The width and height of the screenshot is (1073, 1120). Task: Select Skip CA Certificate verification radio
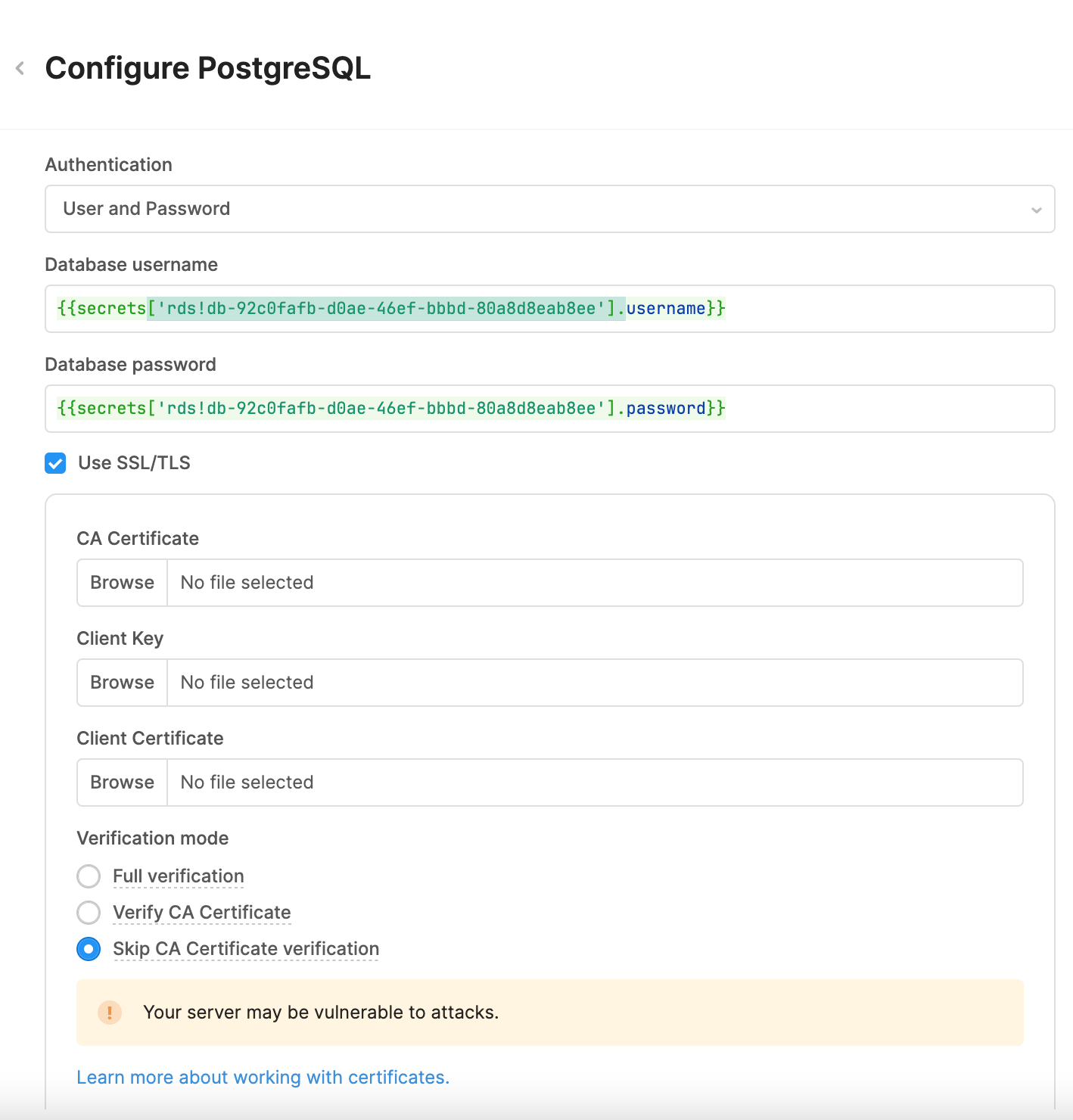point(89,949)
